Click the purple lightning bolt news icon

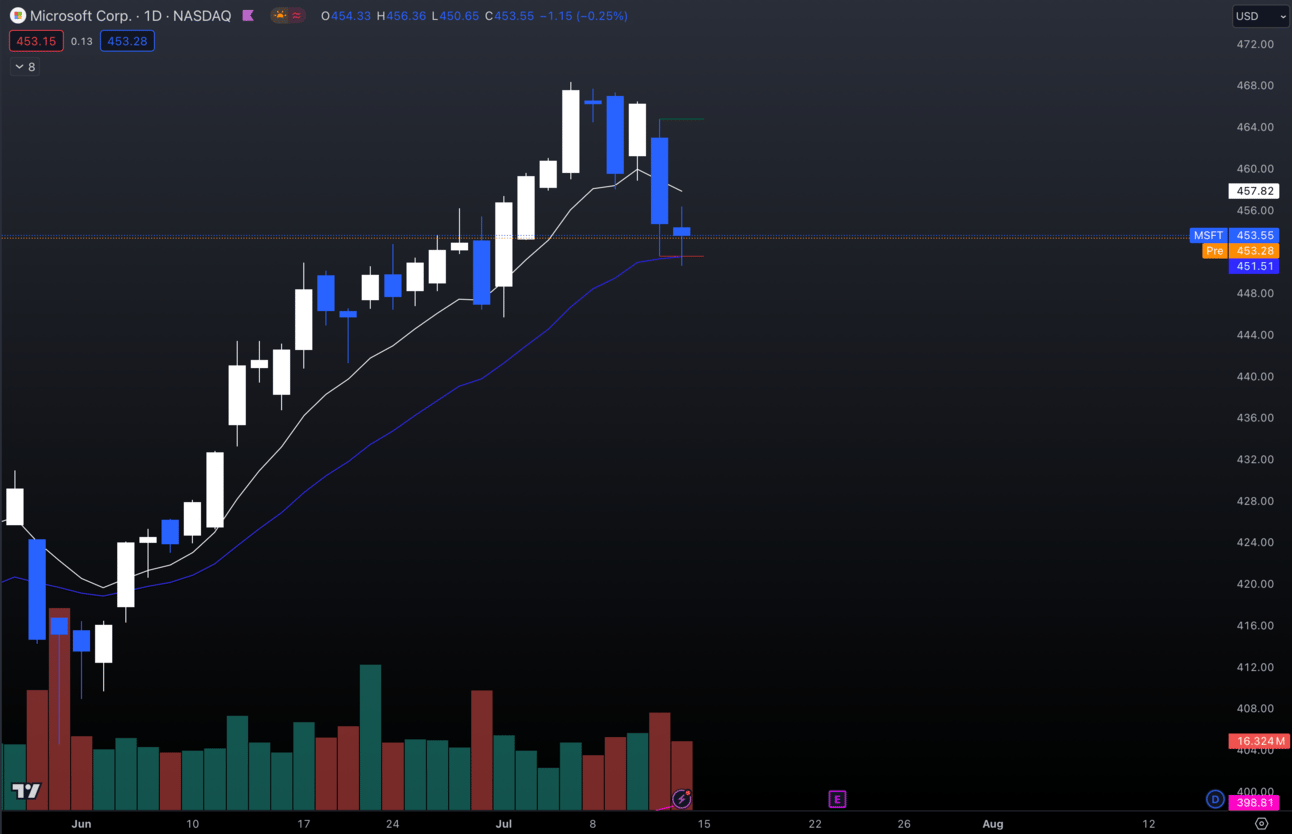coord(682,798)
